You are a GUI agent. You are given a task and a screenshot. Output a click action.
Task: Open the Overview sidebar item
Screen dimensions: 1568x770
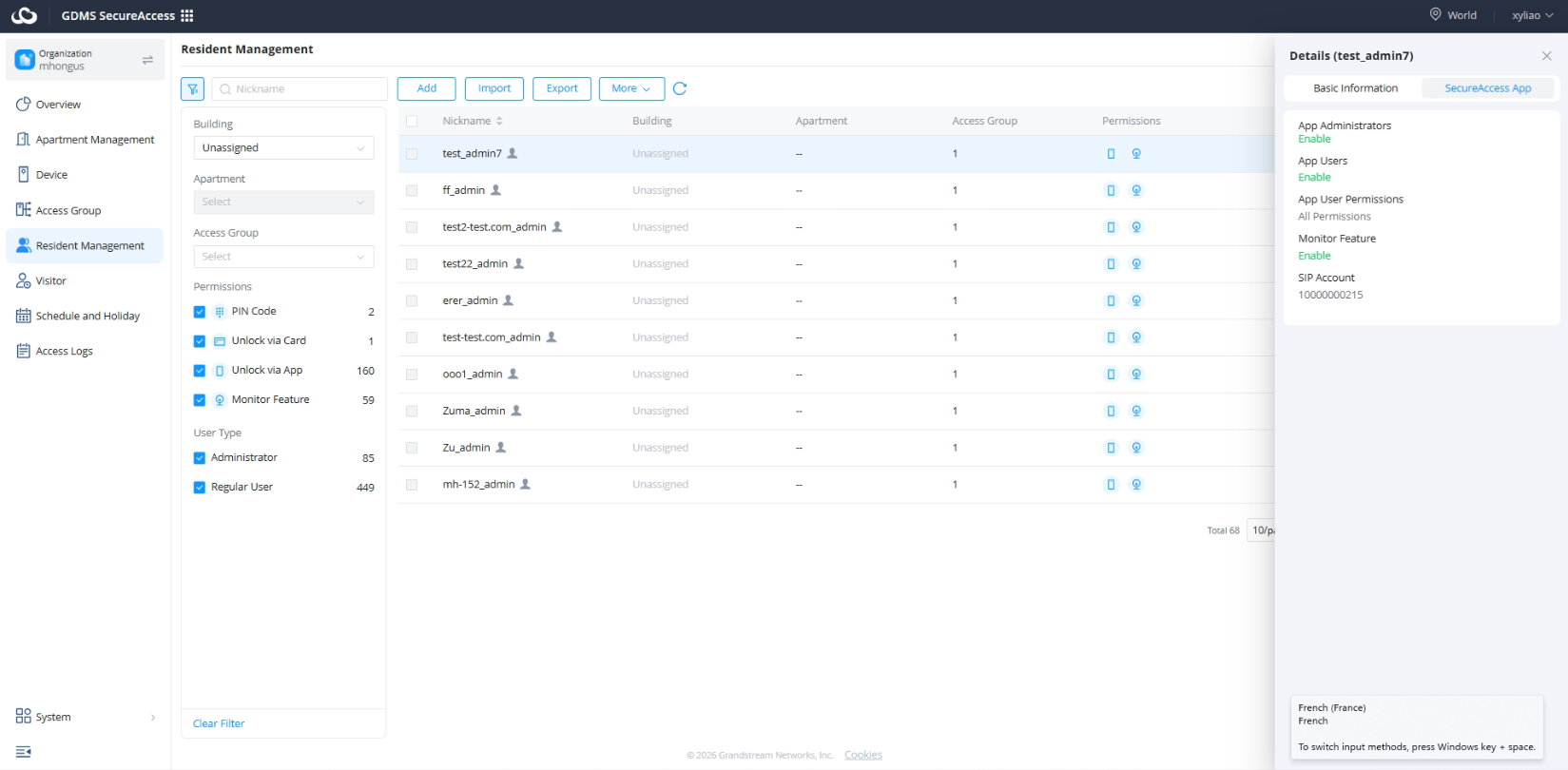[x=85, y=105]
